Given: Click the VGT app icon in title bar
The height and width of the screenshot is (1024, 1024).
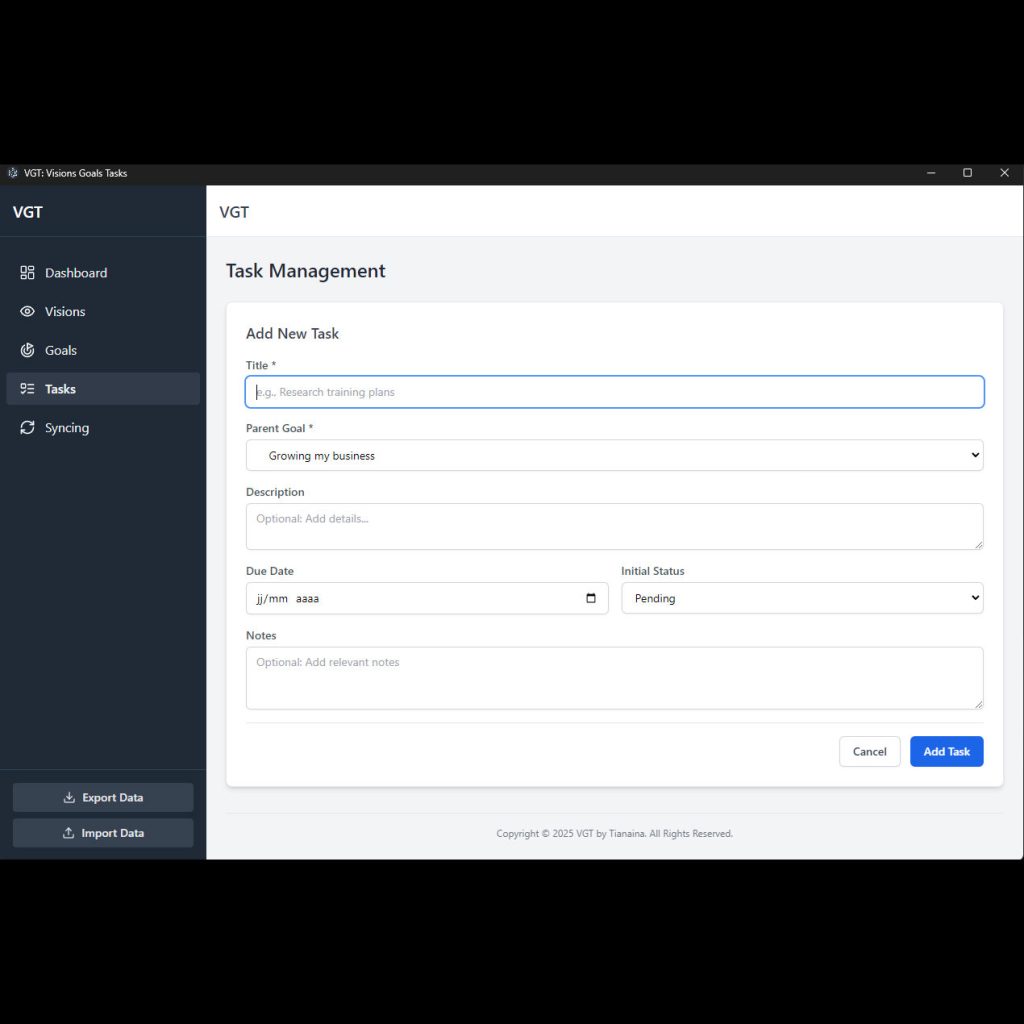Looking at the screenshot, I should (13, 173).
